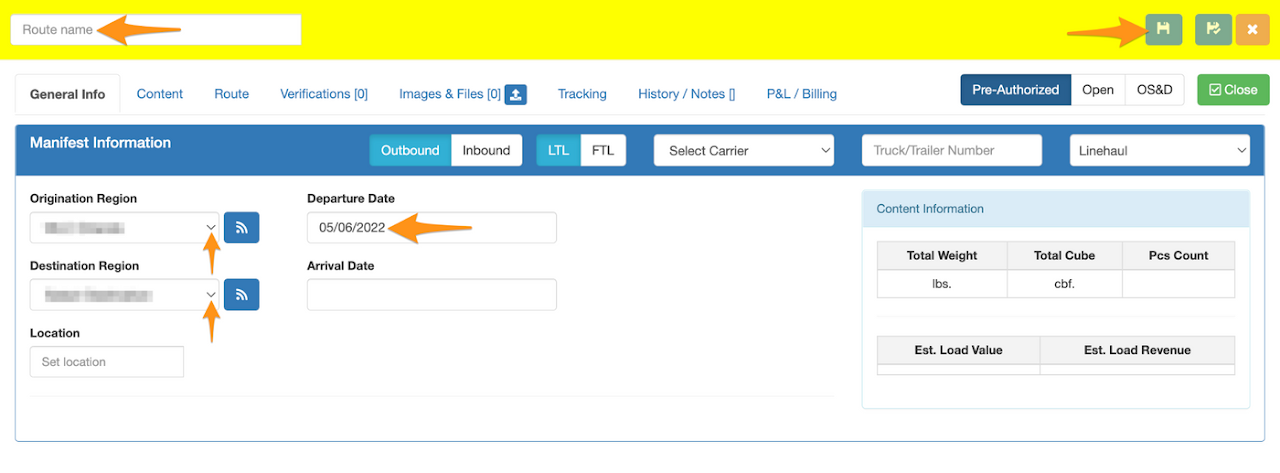Choose the LTL shipment type
Viewport: 1280px width, 473px height.
coord(558,150)
